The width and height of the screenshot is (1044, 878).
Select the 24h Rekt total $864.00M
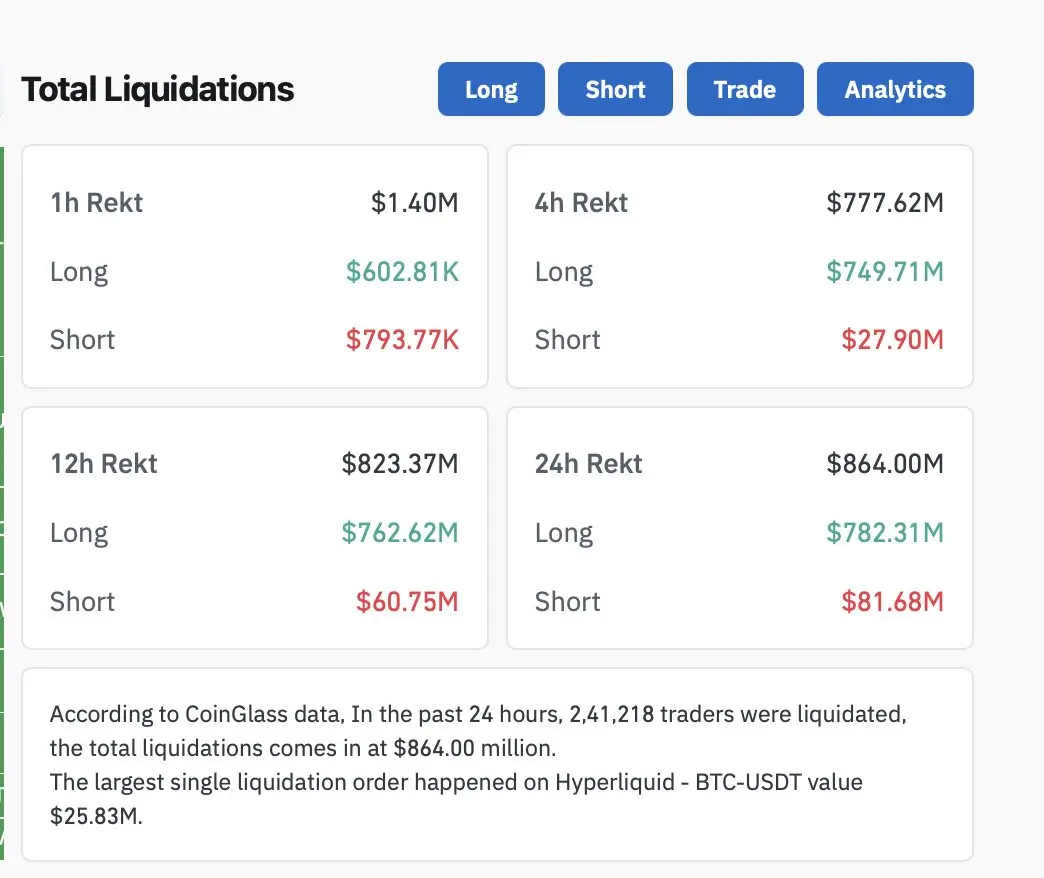click(885, 464)
